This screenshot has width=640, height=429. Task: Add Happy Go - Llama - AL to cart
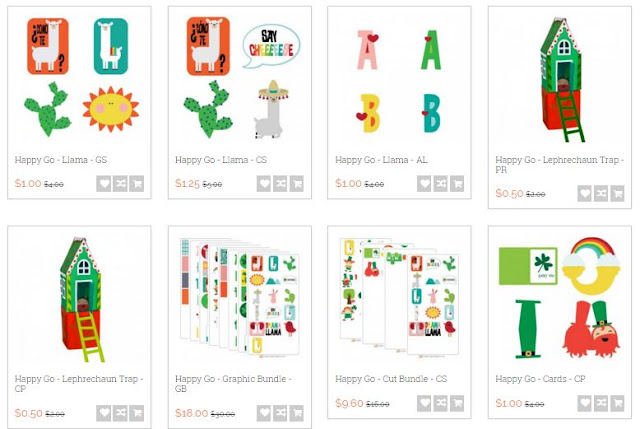click(x=457, y=184)
